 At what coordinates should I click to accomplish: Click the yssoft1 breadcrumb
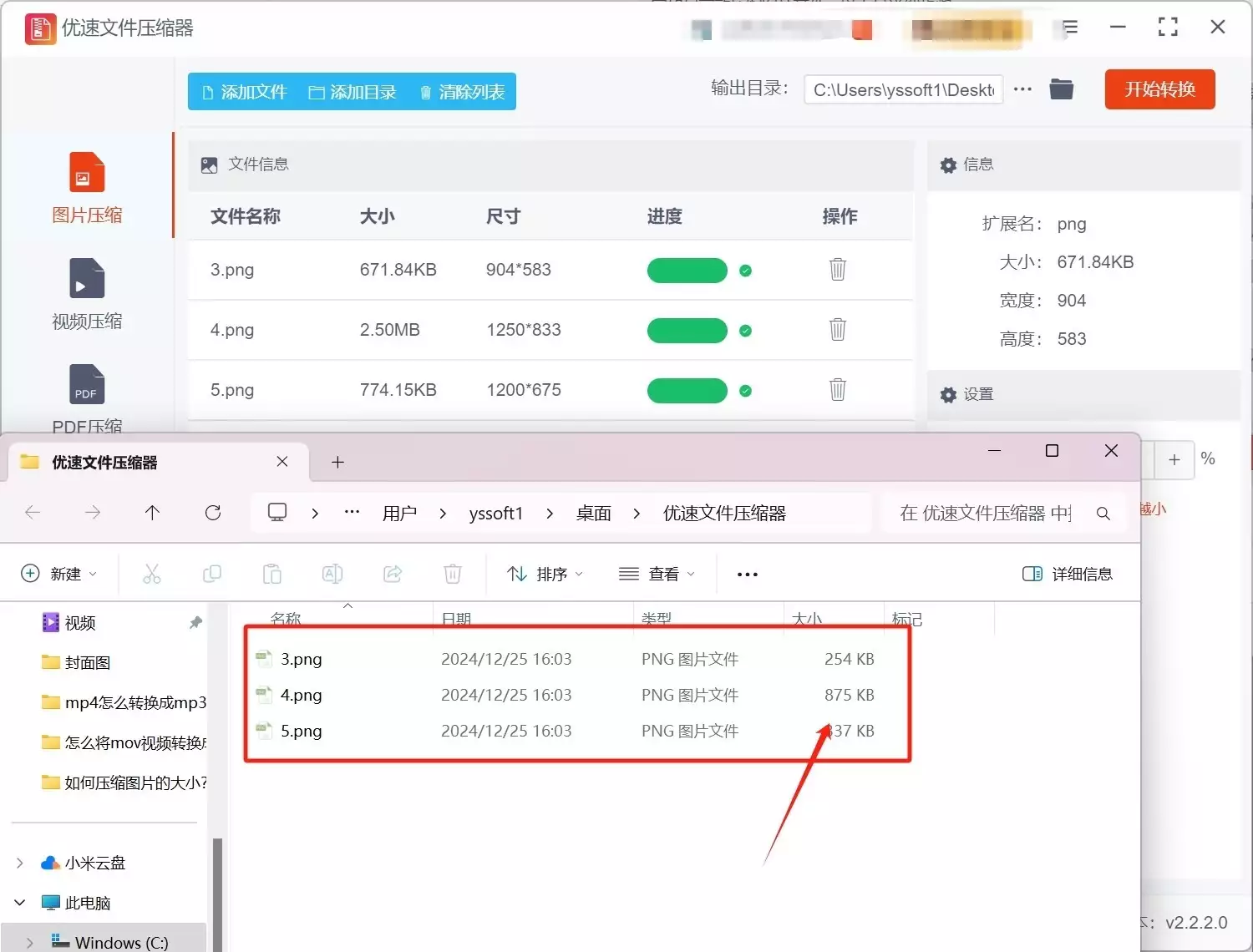point(496,514)
